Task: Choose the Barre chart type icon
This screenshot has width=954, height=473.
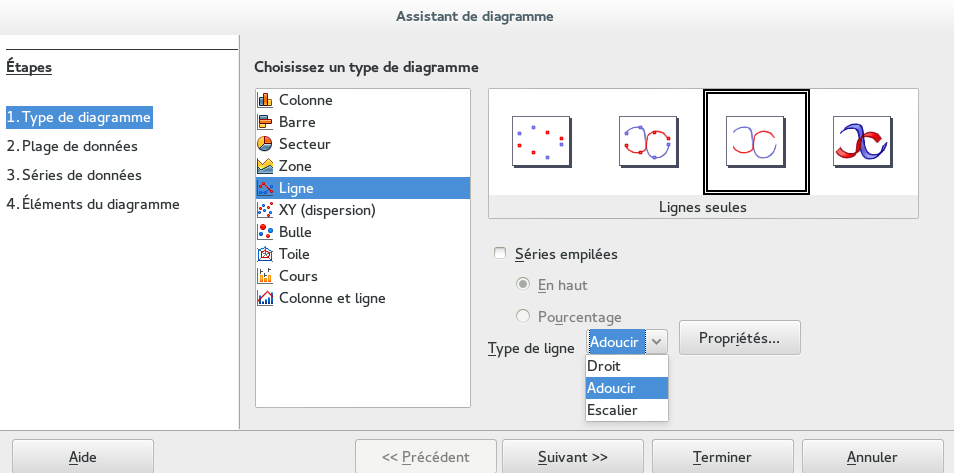Action: point(265,122)
